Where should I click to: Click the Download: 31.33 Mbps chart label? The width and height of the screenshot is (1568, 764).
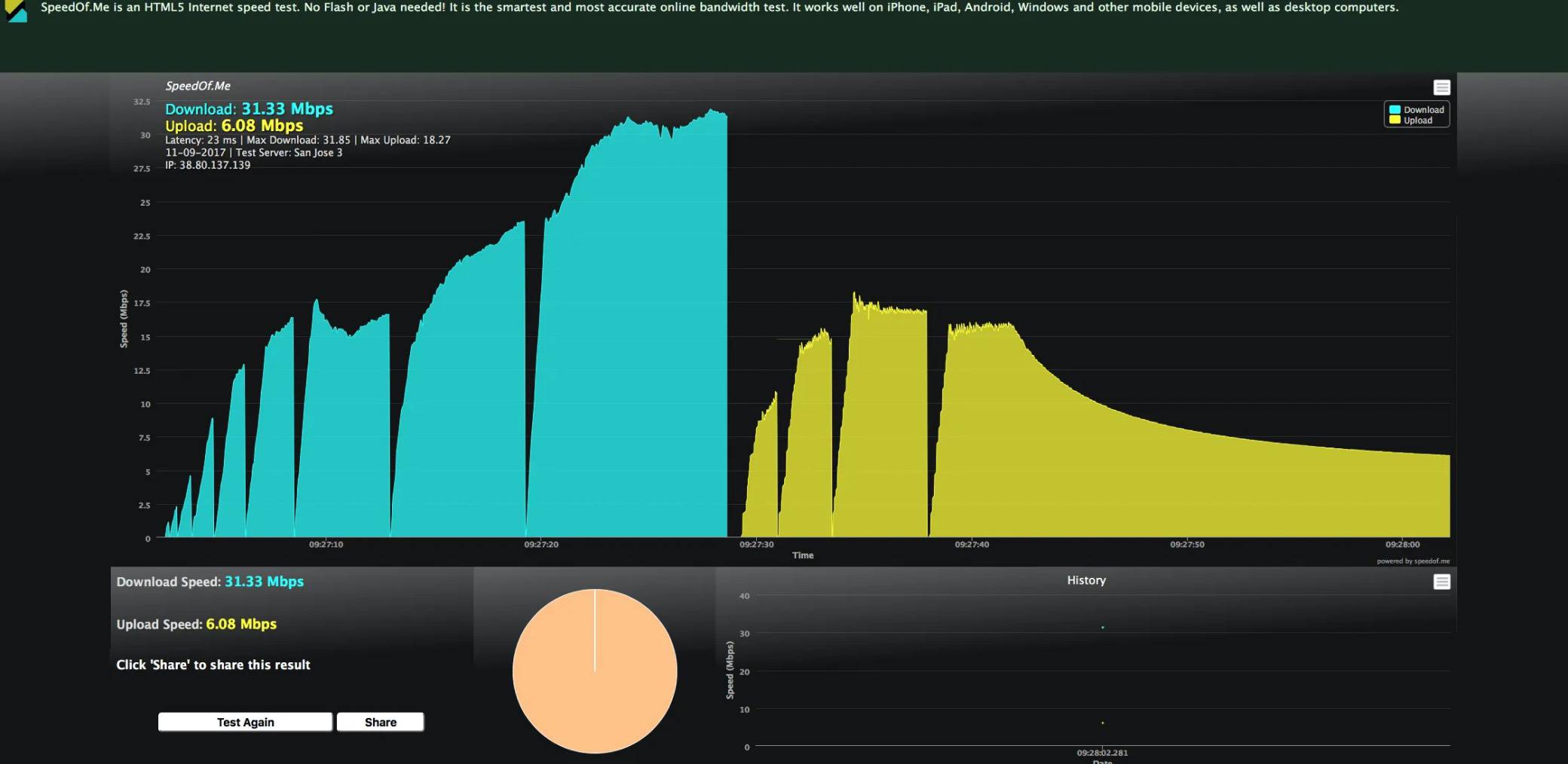point(249,109)
